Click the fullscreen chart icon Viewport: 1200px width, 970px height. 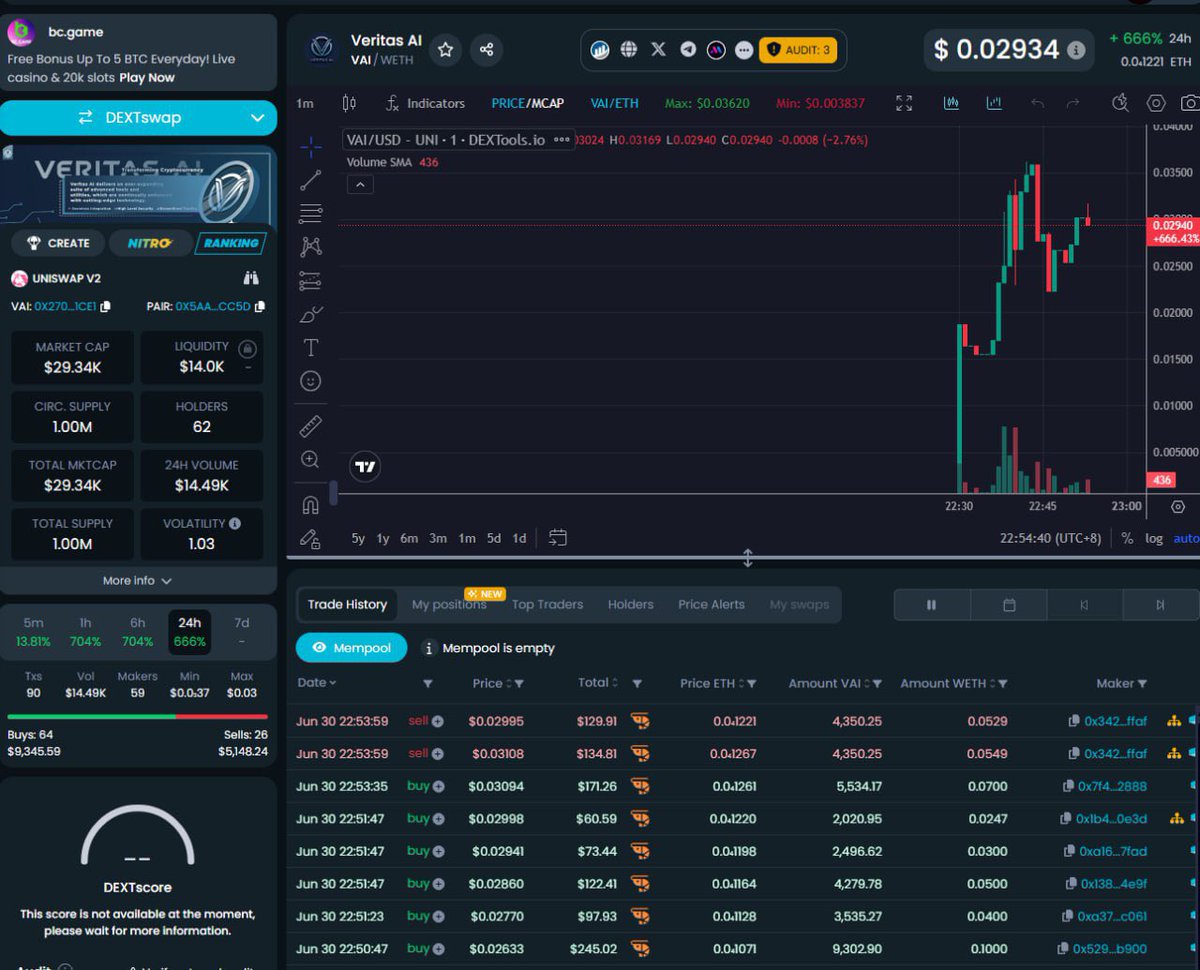click(904, 103)
